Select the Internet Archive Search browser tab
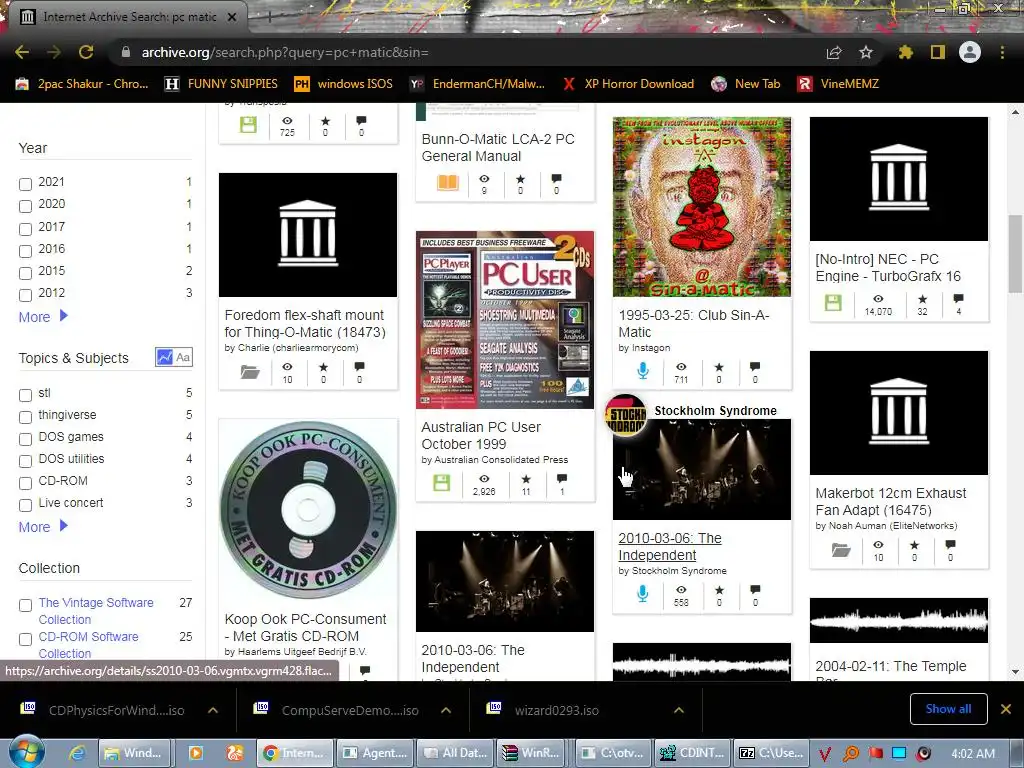This screenshot has height=768, width=1024. [127, 17]
